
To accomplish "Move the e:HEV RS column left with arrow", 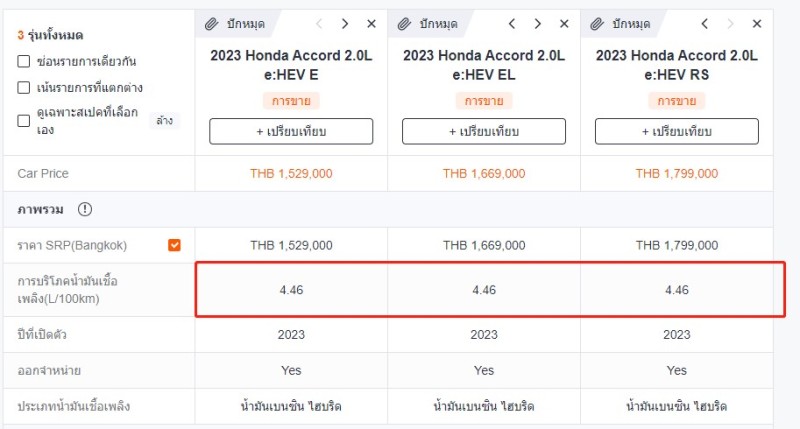I will [x=705, y=24].
